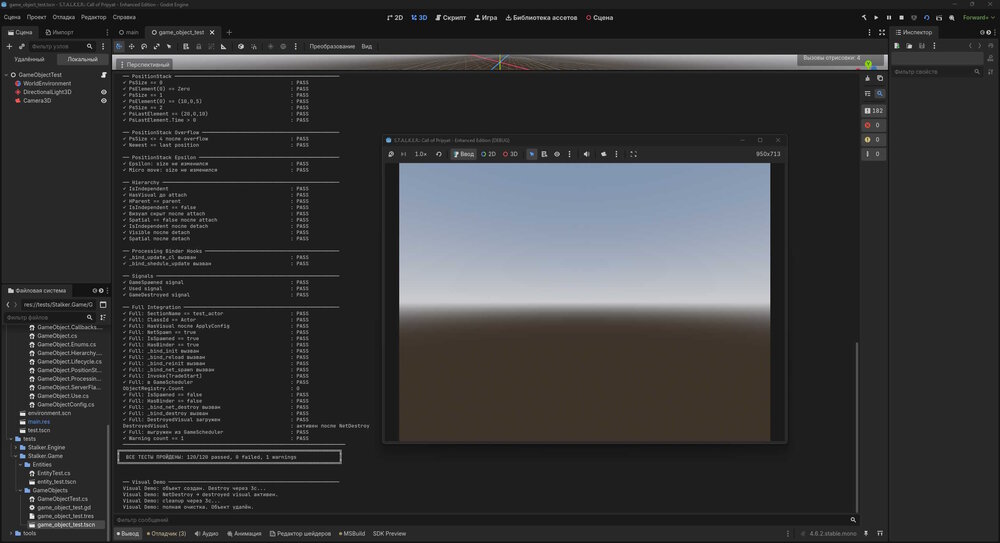This screenshot has width=1000, height=543.
Task: Toggle the 182 standard messages filter
Action: click(873, 111)
